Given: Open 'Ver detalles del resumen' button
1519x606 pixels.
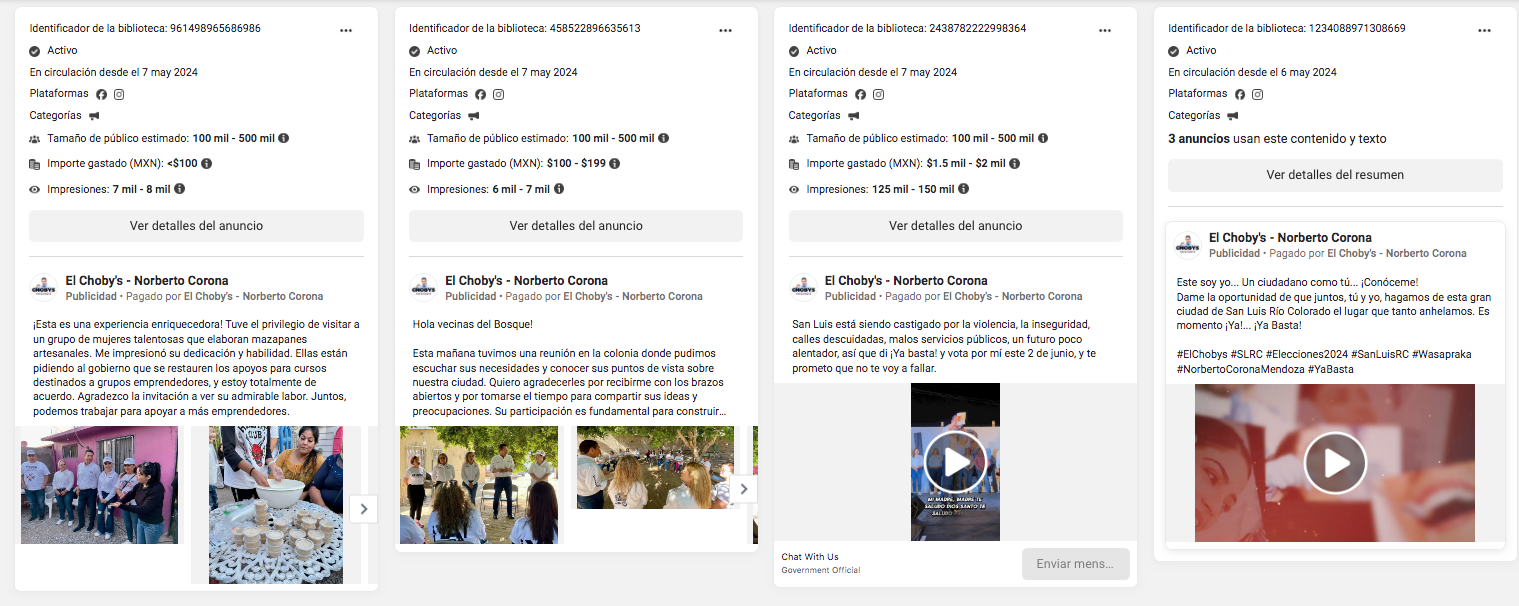Looking at the screenshot, I should point(1335,175).
